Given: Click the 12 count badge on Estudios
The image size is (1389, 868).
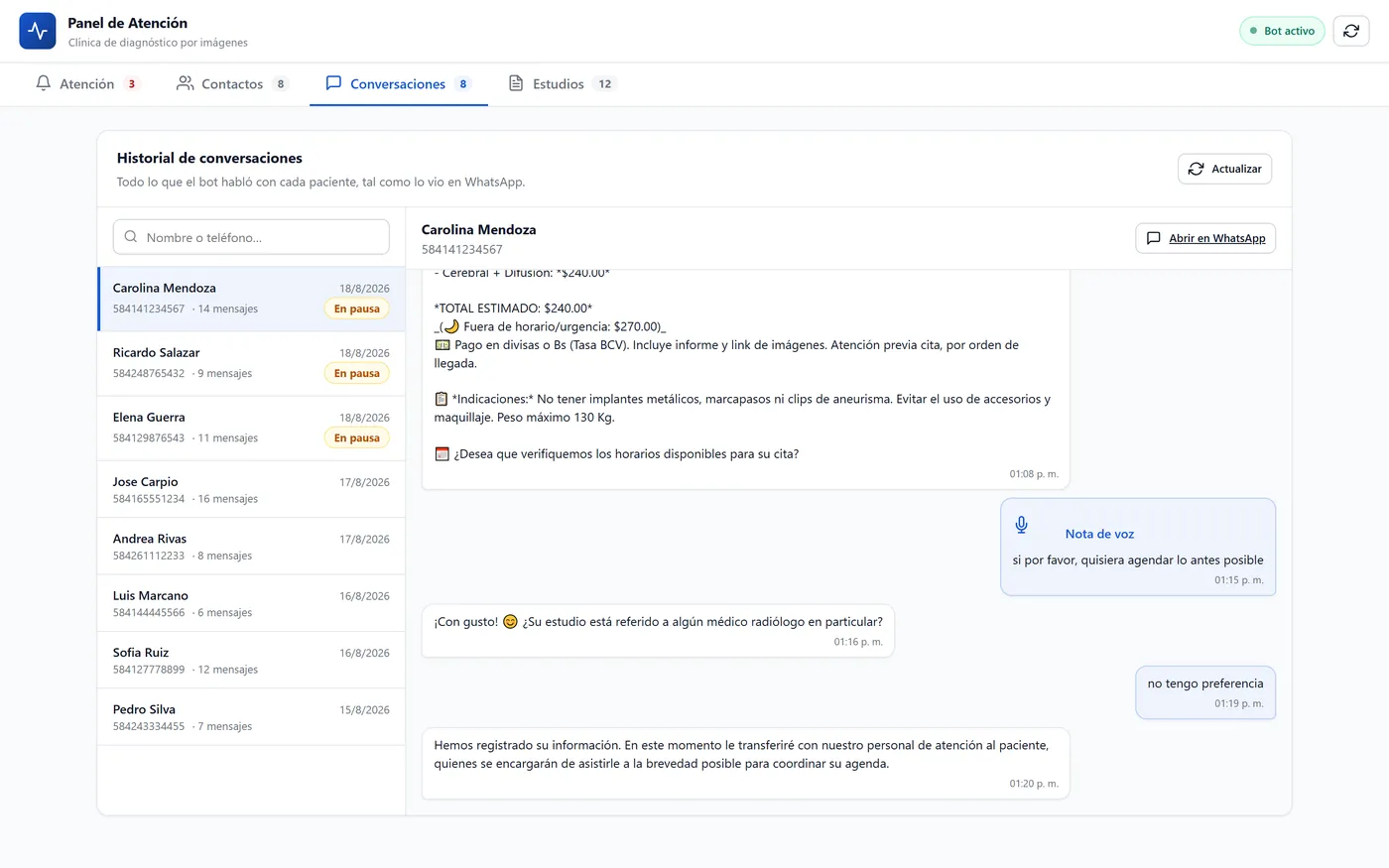Looking at the screenshot, I should pyautogui.click(x=604, y=84).
